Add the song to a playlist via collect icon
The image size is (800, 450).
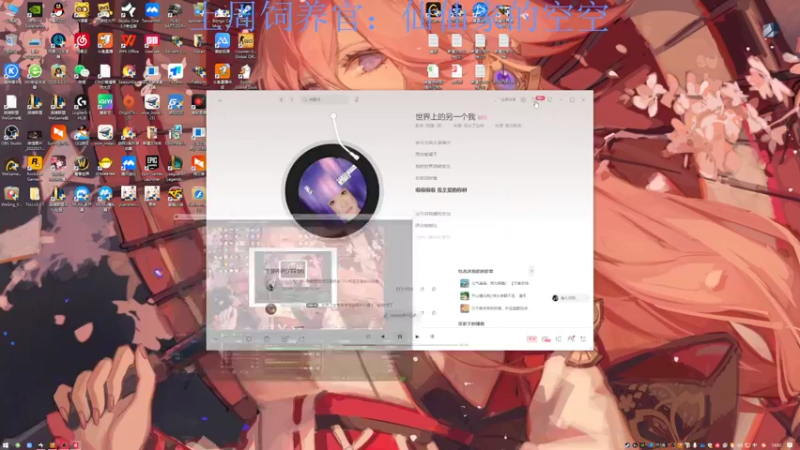(x=267, y=339)
